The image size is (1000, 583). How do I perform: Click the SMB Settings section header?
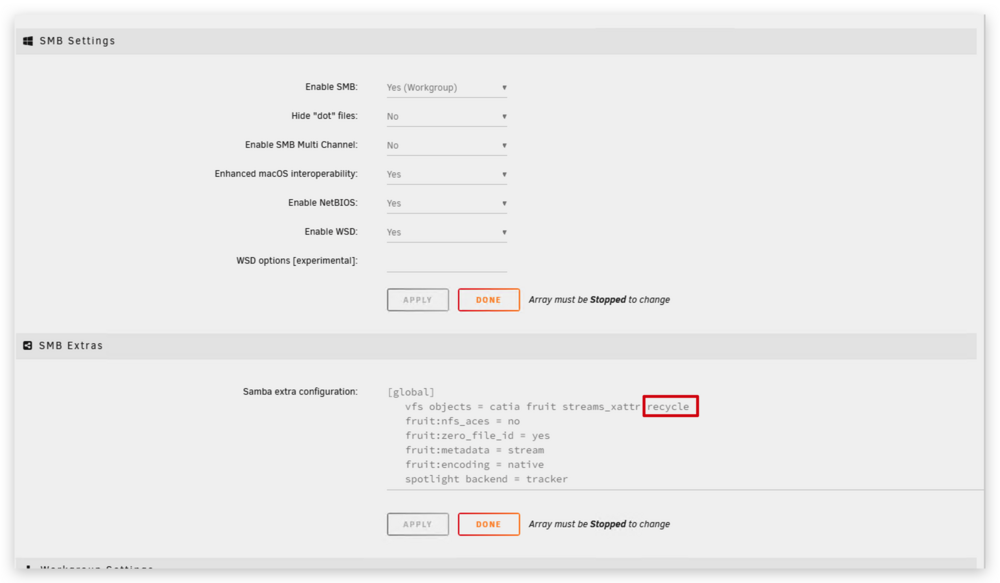click(x=496, y=41)
